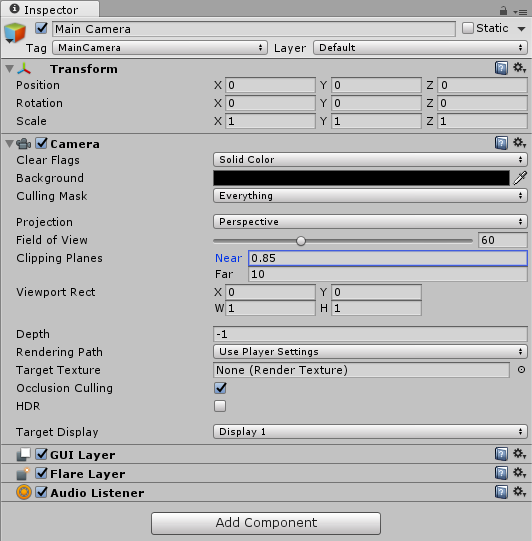532x541 pixels.
Task: Open the GUI Layer gear settings menu
Action: tap(519, 454)
